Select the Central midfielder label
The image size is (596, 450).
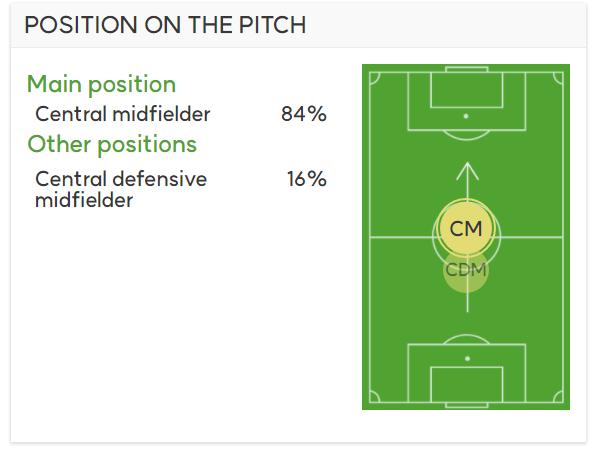pos(122,114)
